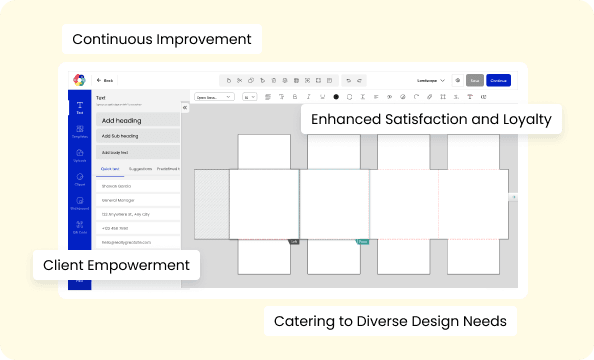Screen dimensions: 594x360
Task: Select the scissors cut icon in top toolbar
Action: [239, 80]
